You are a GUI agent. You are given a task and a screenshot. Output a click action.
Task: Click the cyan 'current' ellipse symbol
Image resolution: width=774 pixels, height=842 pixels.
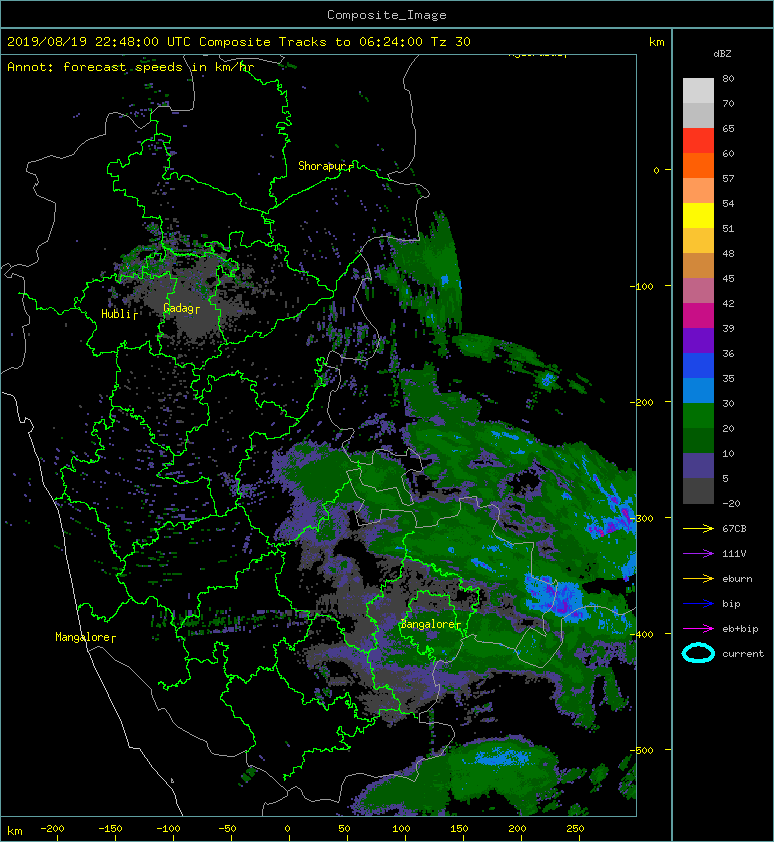tap(698, 653)
